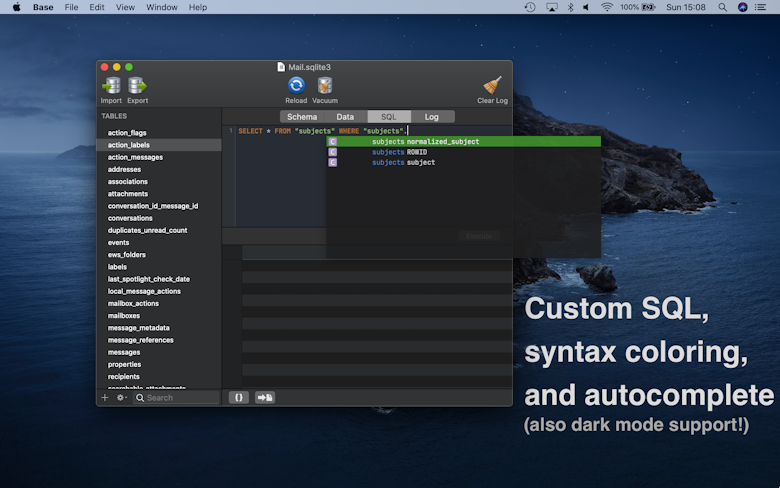Click the export results arrow-to-file button
The image size is (780, 488).
tap(265, 397)
